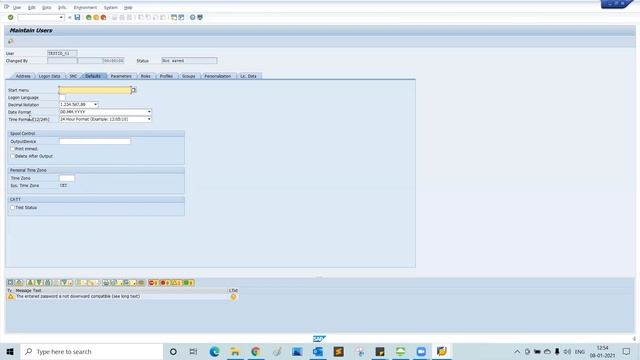Click SAP Logon icon in taskbar
This screenshot has width=640, height=360.
point(442,351)
